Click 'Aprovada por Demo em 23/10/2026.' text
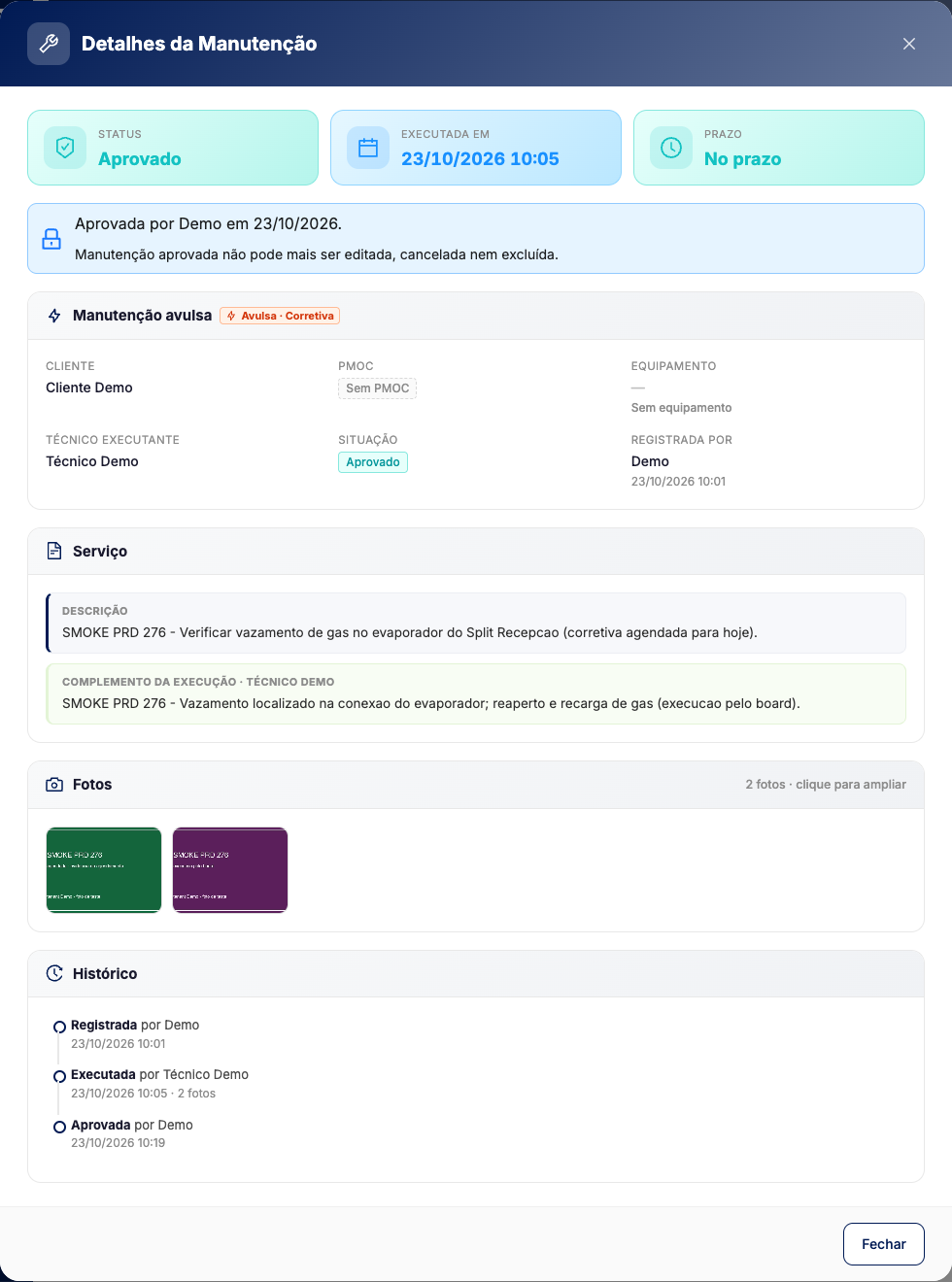 pyautogui.click(x=208, y=223)
